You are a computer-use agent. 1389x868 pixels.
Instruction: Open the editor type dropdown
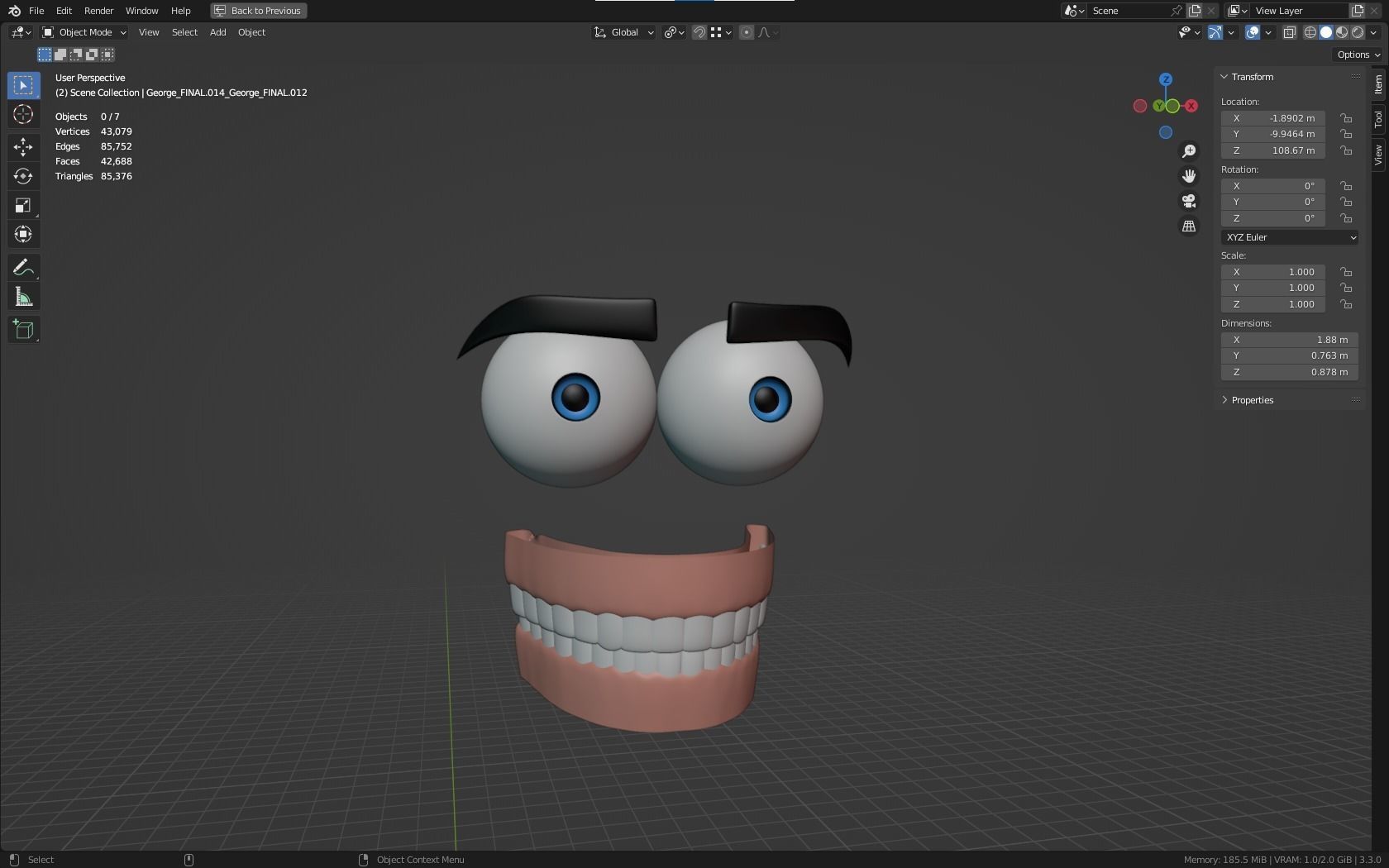click(x=21, y=32)
